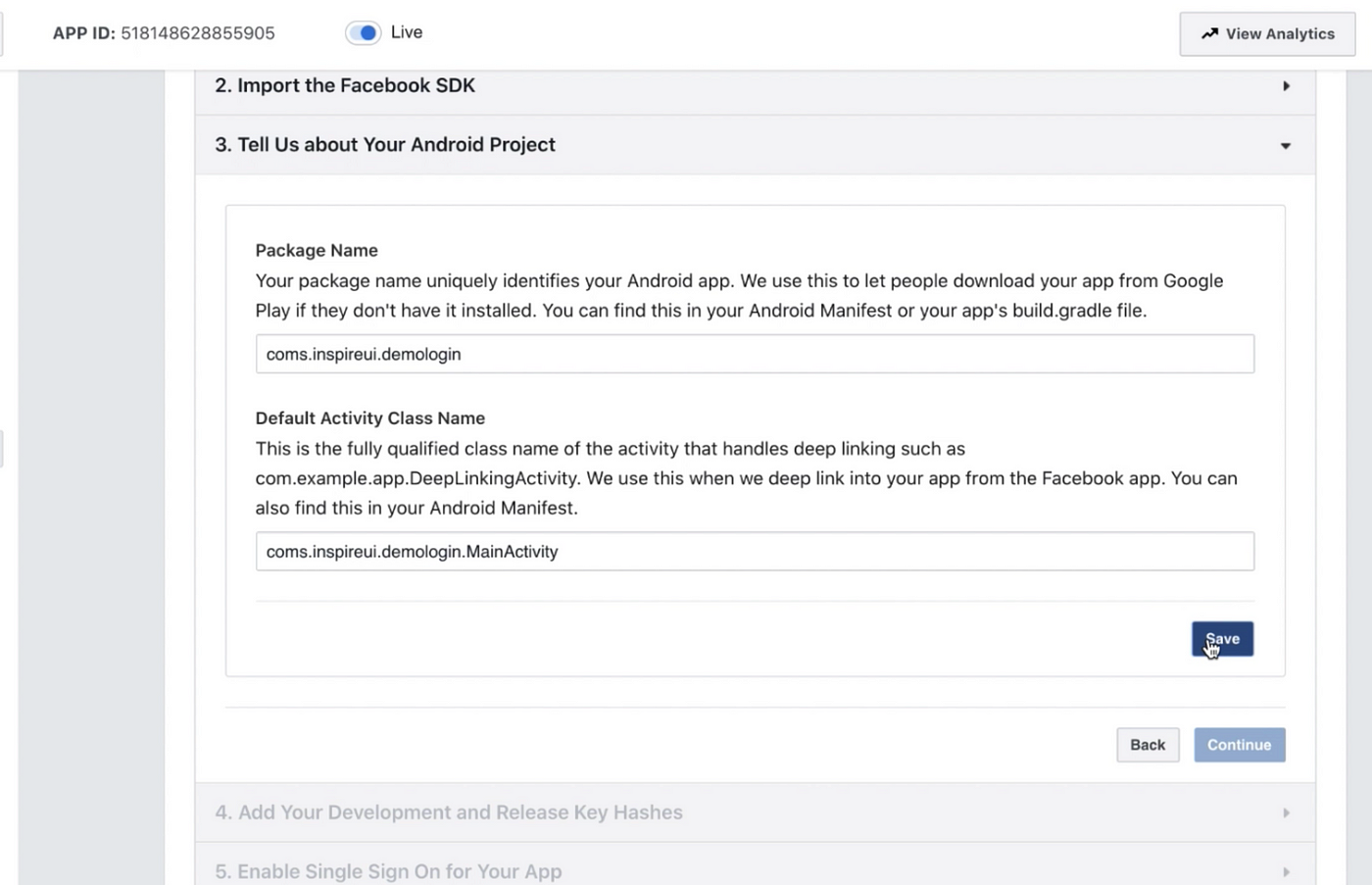Open the '2. Import the Facebook SDK' heading
Image resolution: width=1372 pixels, height=885 pixels.
(345, 85)
